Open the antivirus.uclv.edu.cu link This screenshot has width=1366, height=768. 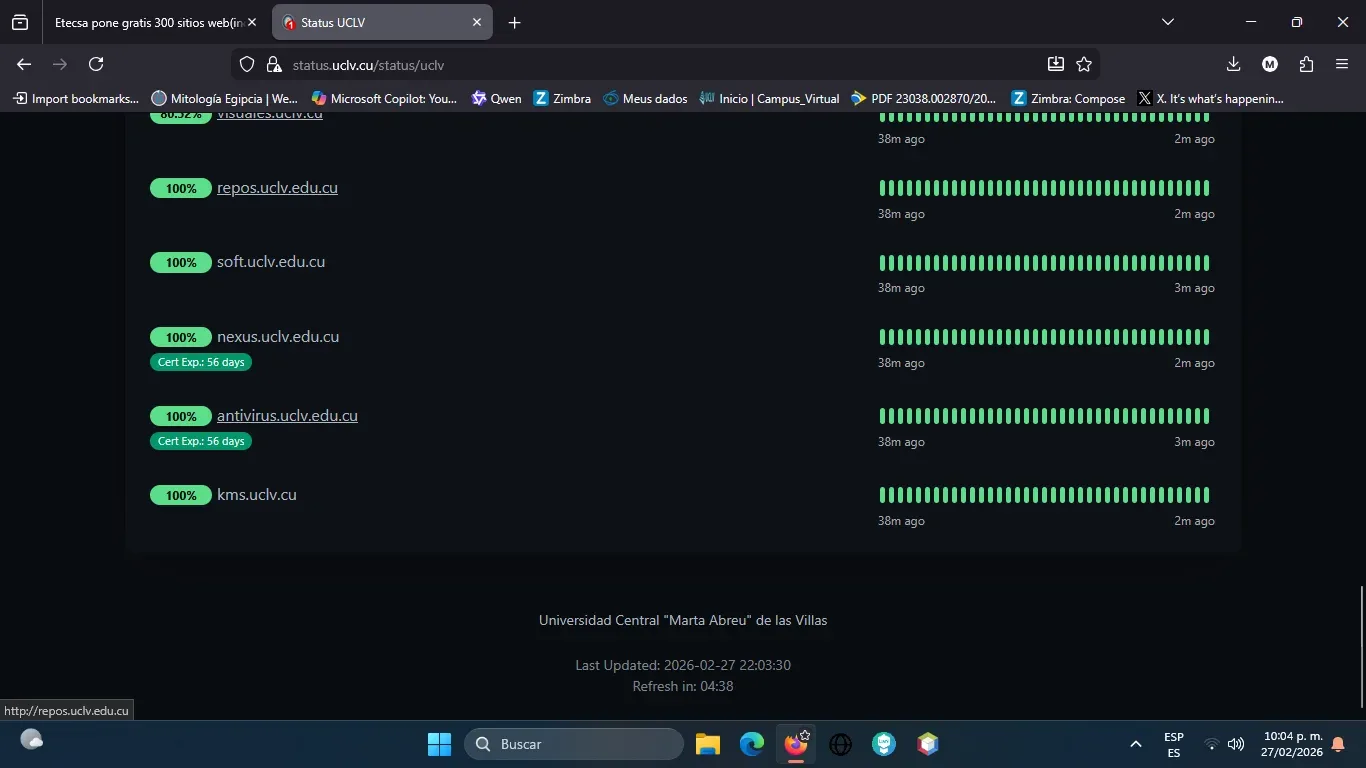pyautogui.click(x=287, y=416)
